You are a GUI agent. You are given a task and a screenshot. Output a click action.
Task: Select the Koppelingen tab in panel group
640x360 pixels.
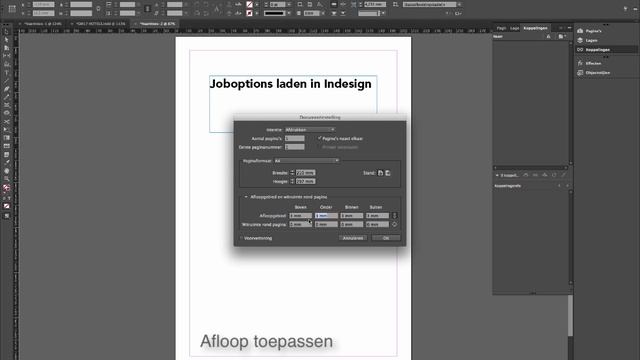(x=536, y=28)
